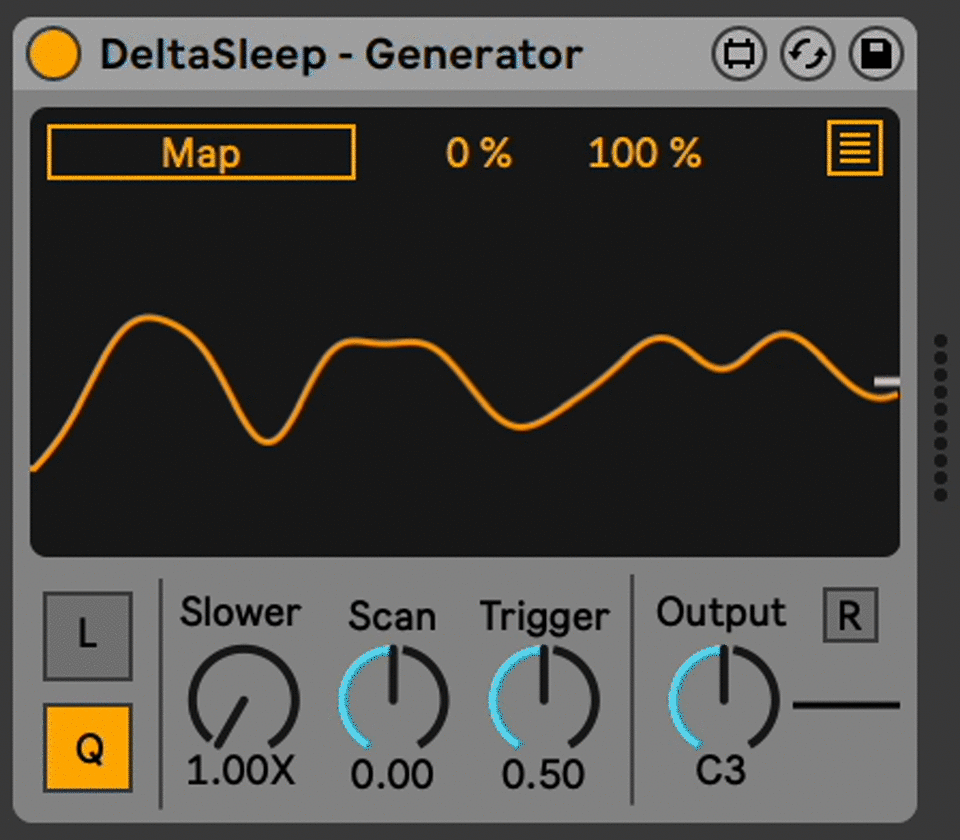Viewport: 960px width, 840px height.
Task: Click the Output knob
Action: (722, 699)
